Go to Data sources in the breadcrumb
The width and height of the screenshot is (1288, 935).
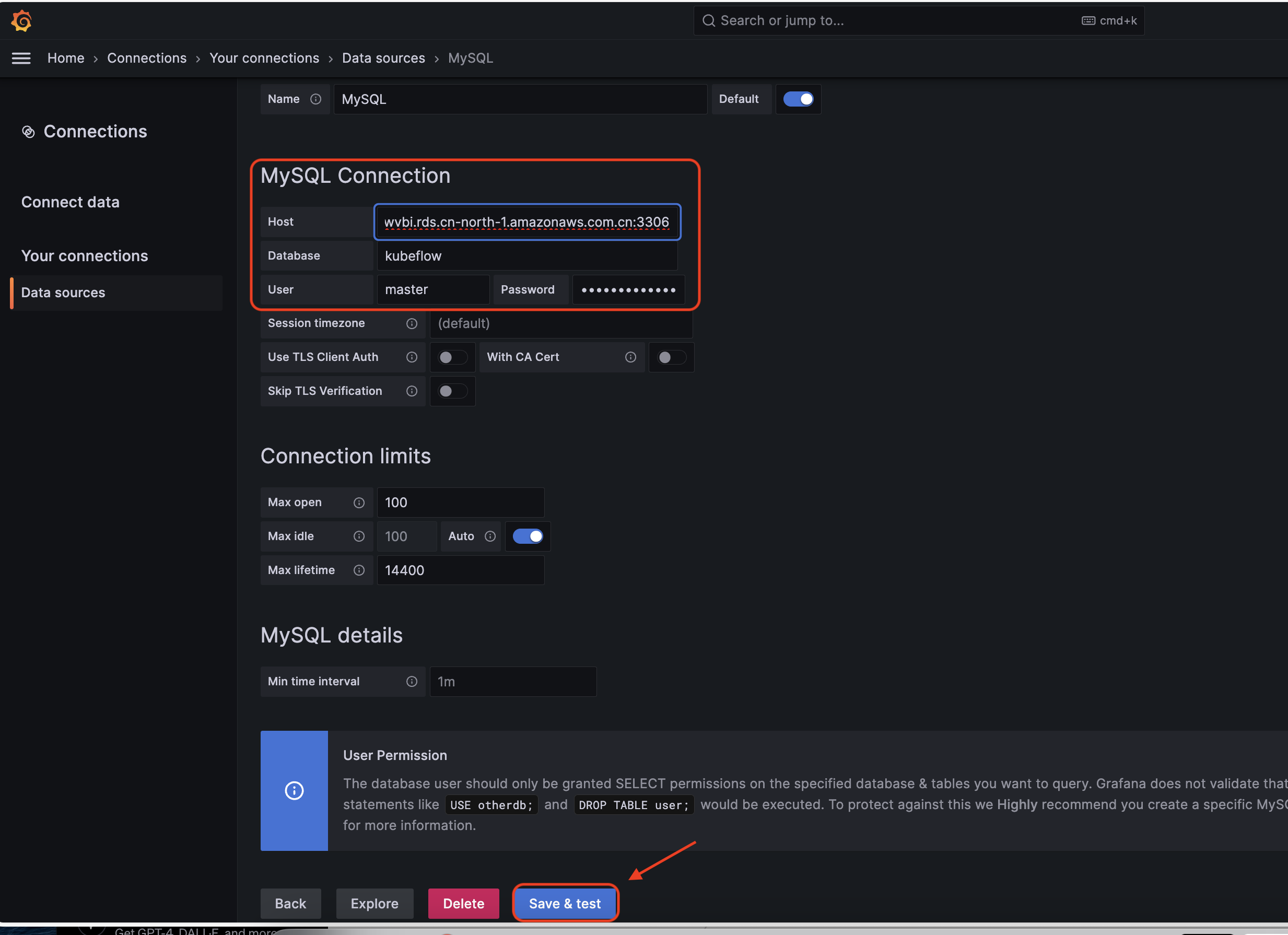pyautogui.click(x=383, y=58)
